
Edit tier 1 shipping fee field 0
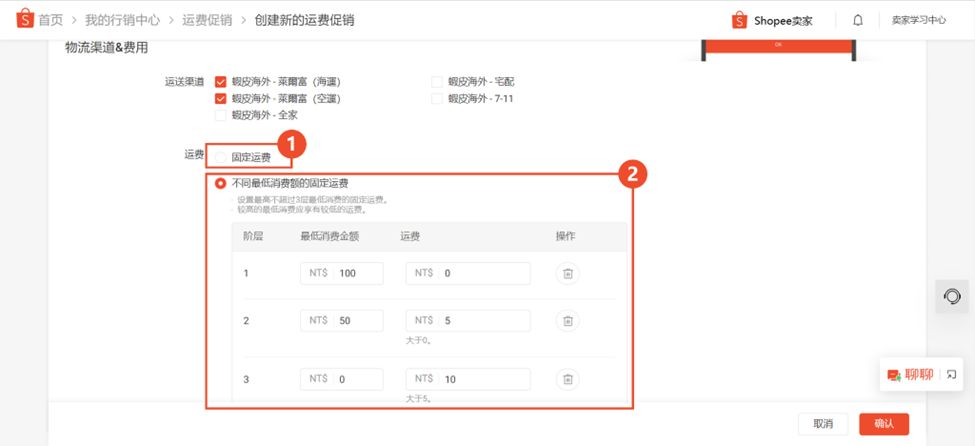468,273
